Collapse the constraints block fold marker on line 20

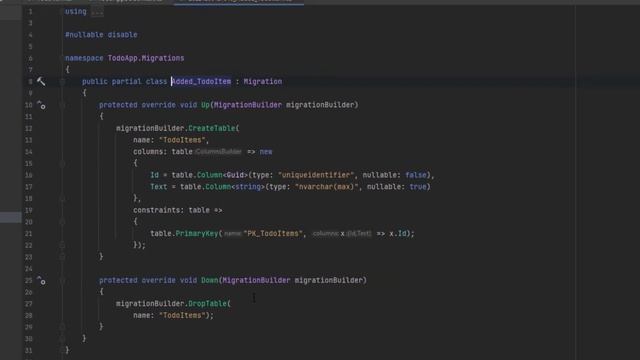point(62,222)
